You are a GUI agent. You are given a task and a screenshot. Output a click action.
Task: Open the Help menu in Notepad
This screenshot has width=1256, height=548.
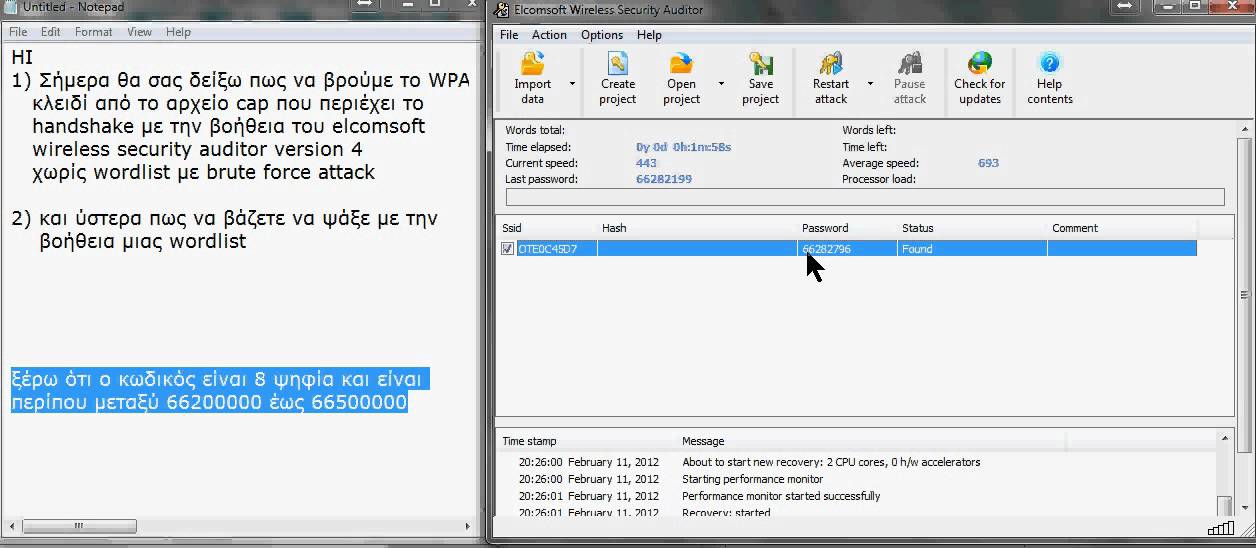click(x=178, y=32)
